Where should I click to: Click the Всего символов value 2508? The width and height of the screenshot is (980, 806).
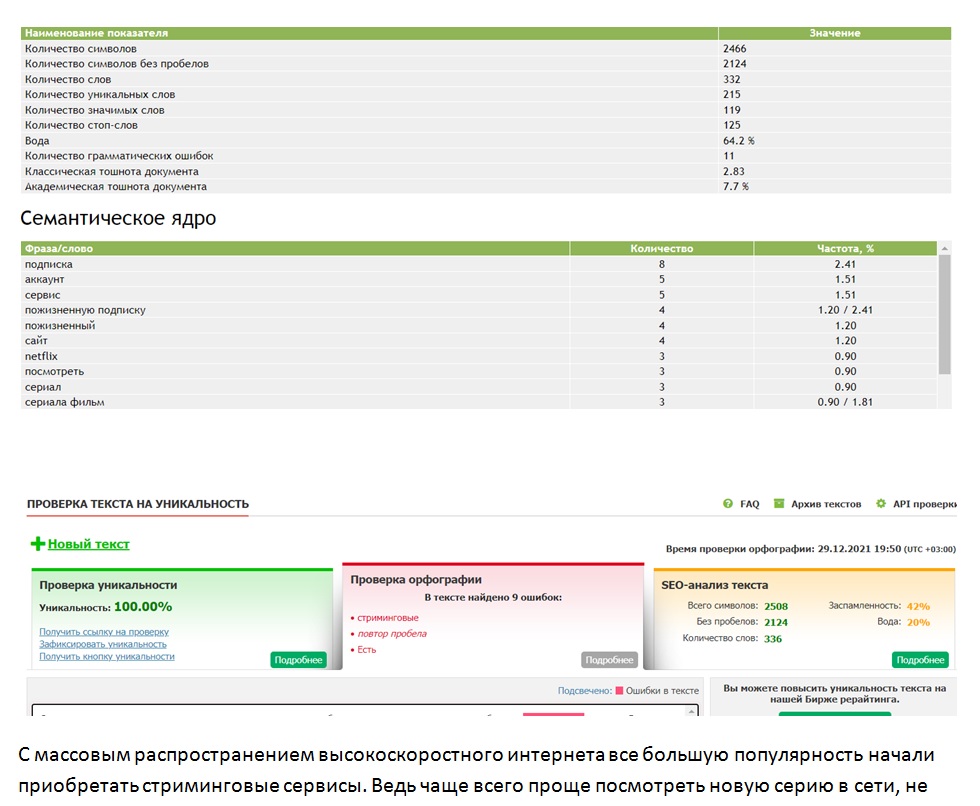point(776,606)
